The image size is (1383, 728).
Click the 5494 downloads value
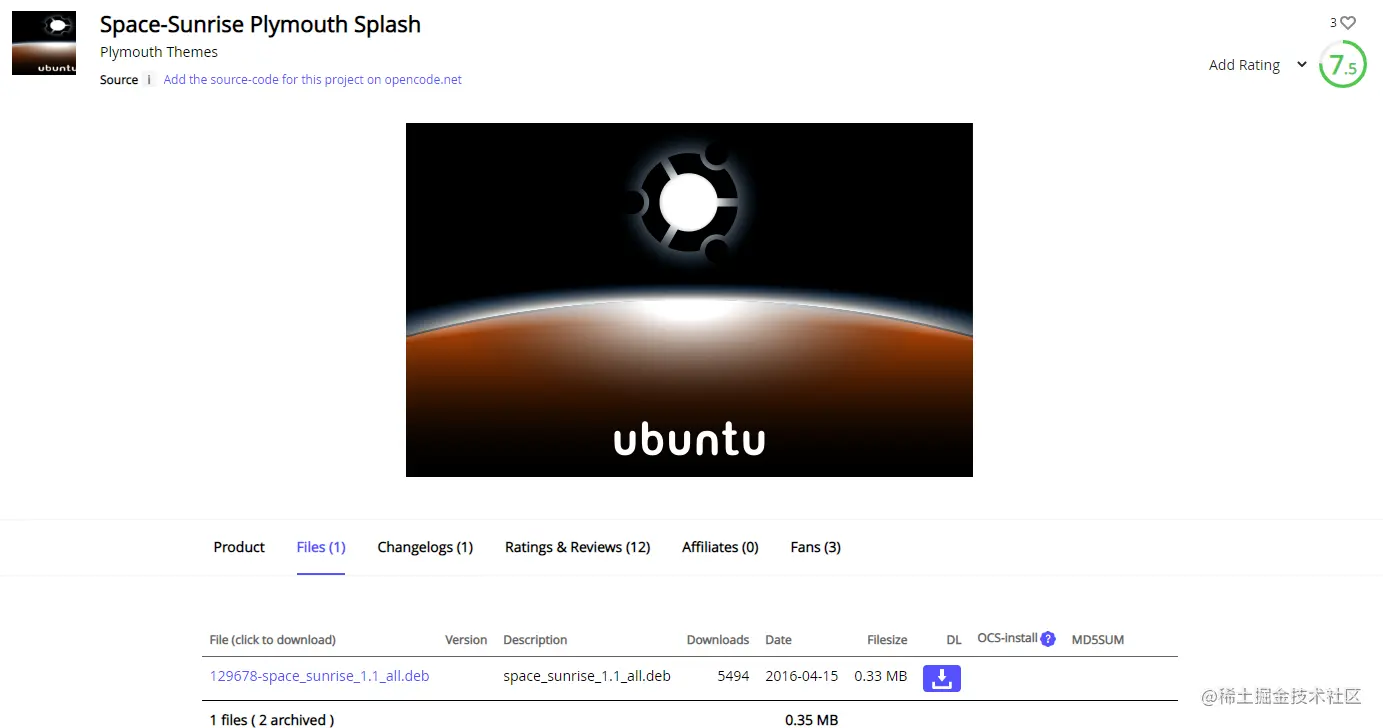pyautogui.click(x=733, y=676)
